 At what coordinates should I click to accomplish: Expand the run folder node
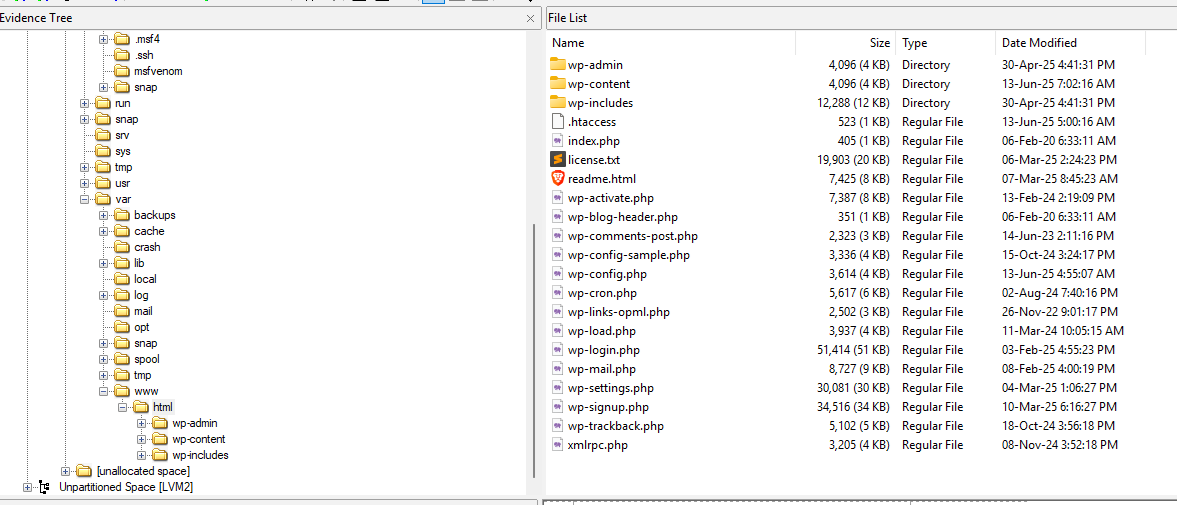tap(84, 103)
